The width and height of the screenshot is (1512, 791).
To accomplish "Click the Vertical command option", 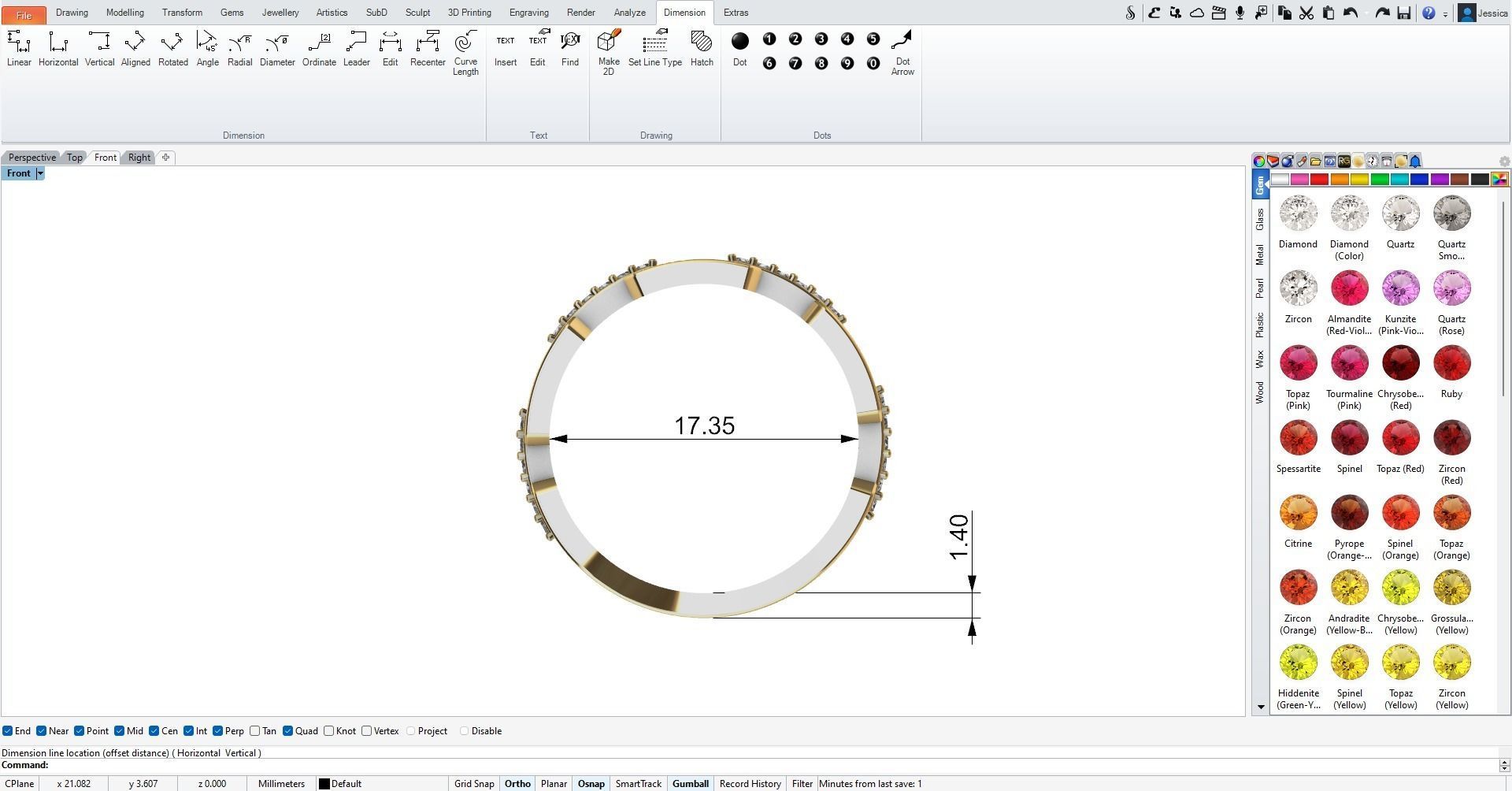I will (x=242, y=752).
